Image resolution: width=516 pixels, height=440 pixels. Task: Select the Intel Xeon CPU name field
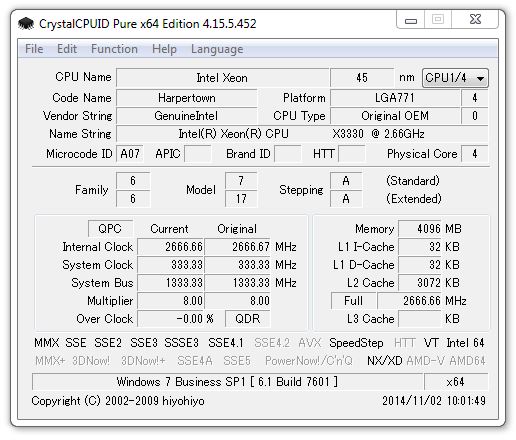pos(222,78)
